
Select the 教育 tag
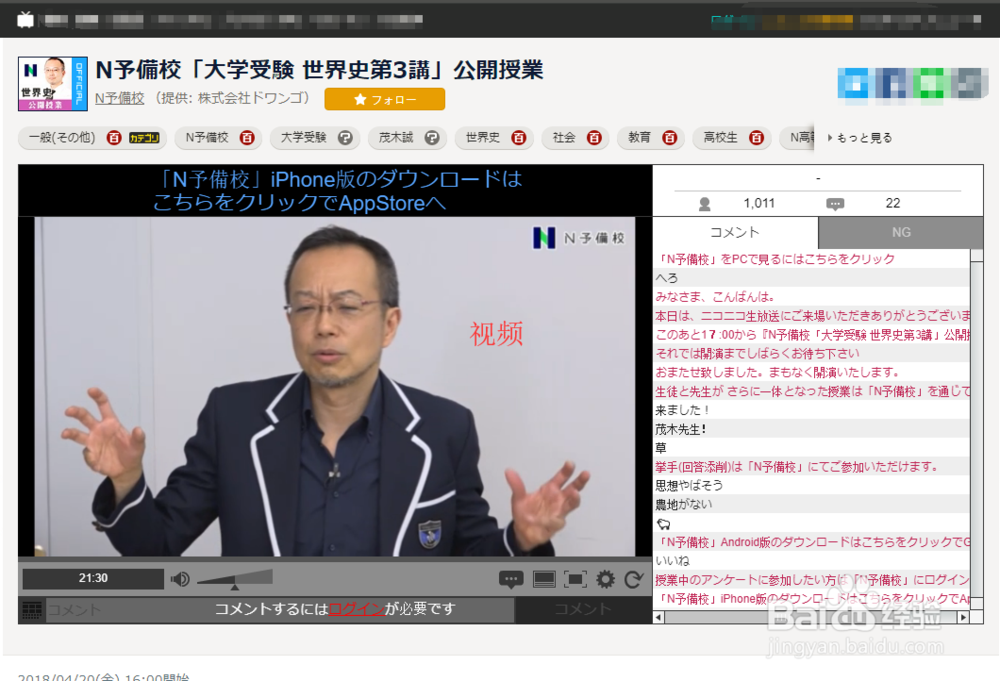click(639, 138)
